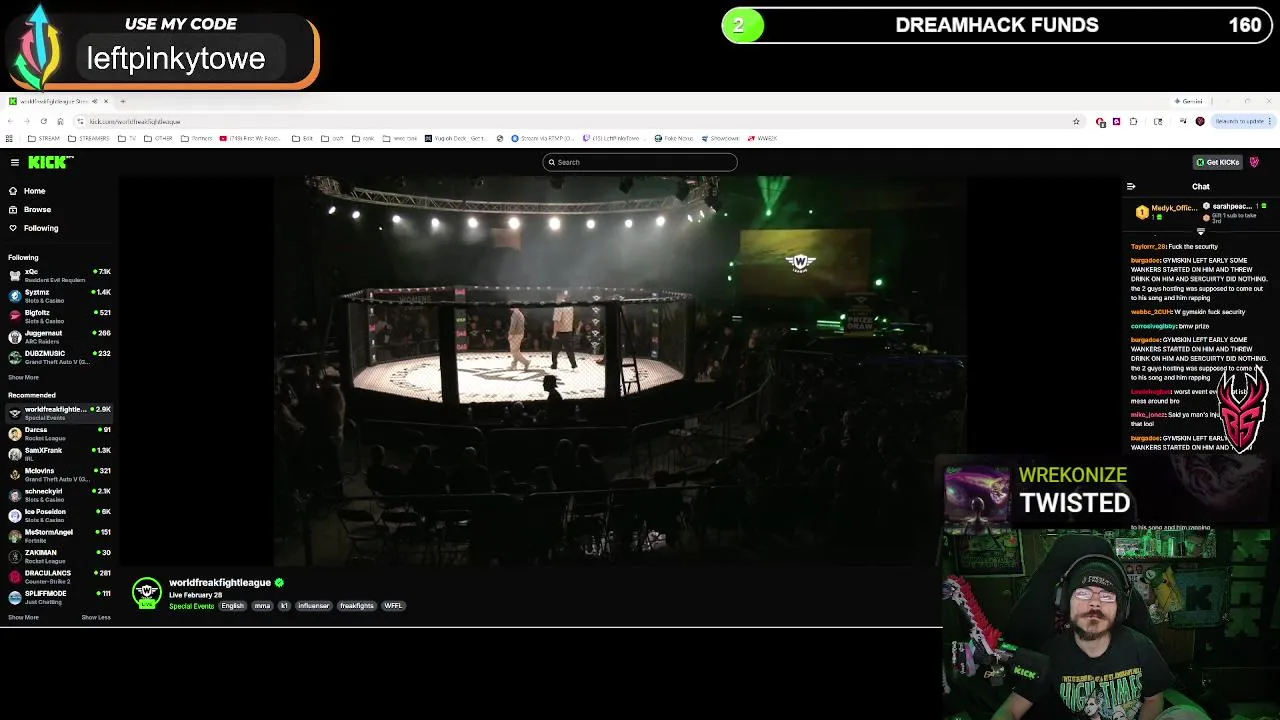
Task: Click Medyk_Offic top gifter entry
Action: pos(1166,212)
